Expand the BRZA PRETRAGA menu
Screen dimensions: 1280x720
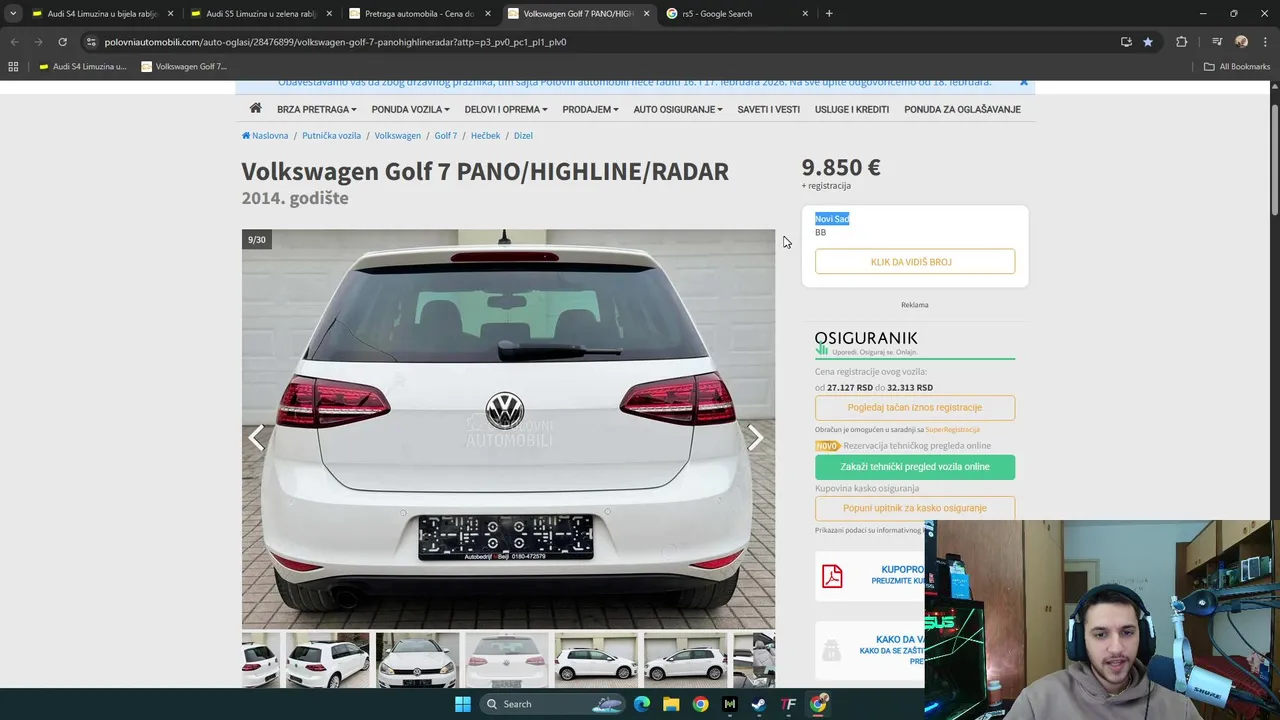(316, 109)
